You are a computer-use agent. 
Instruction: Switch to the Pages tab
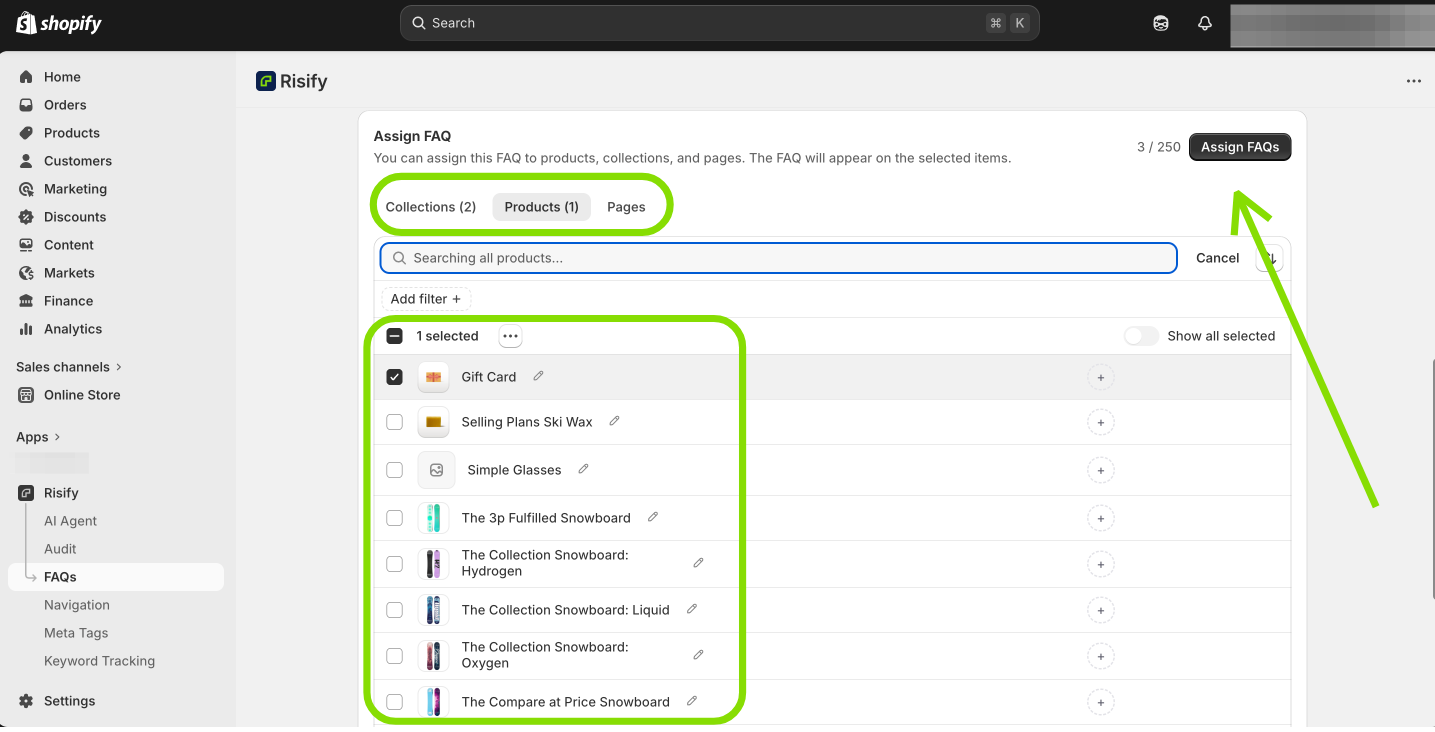coord(626,207)
